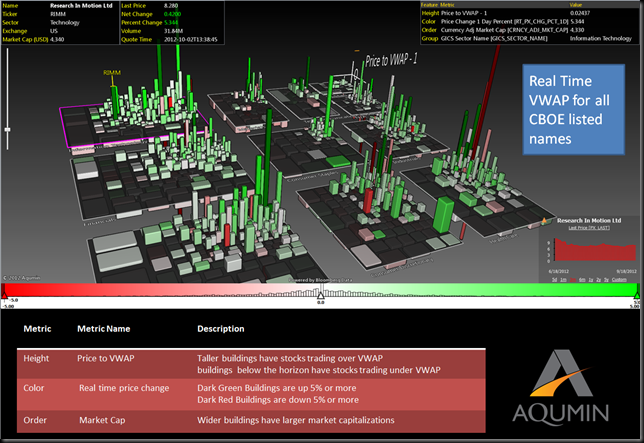
Task: Select the 1y chart range link
Action: tap(591, 280)
